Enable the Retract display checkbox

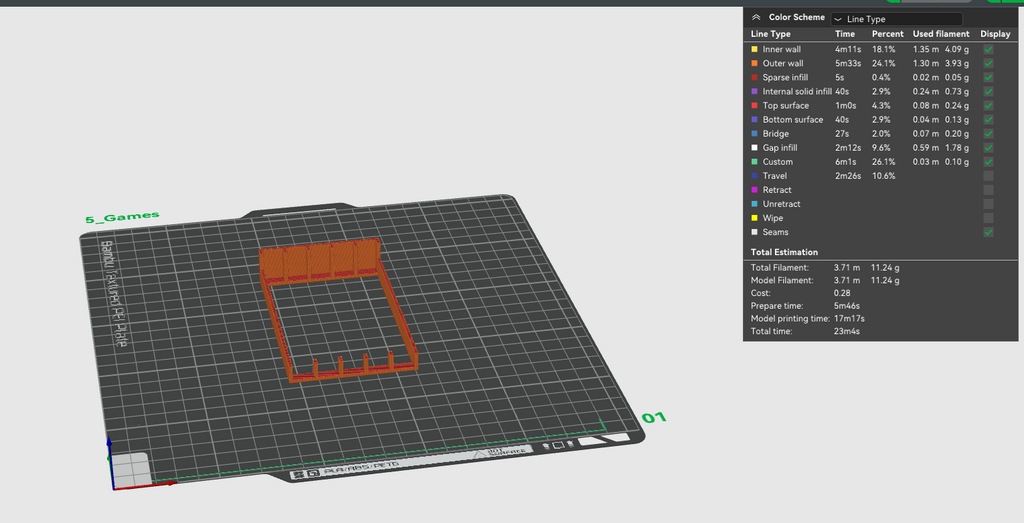988,190
